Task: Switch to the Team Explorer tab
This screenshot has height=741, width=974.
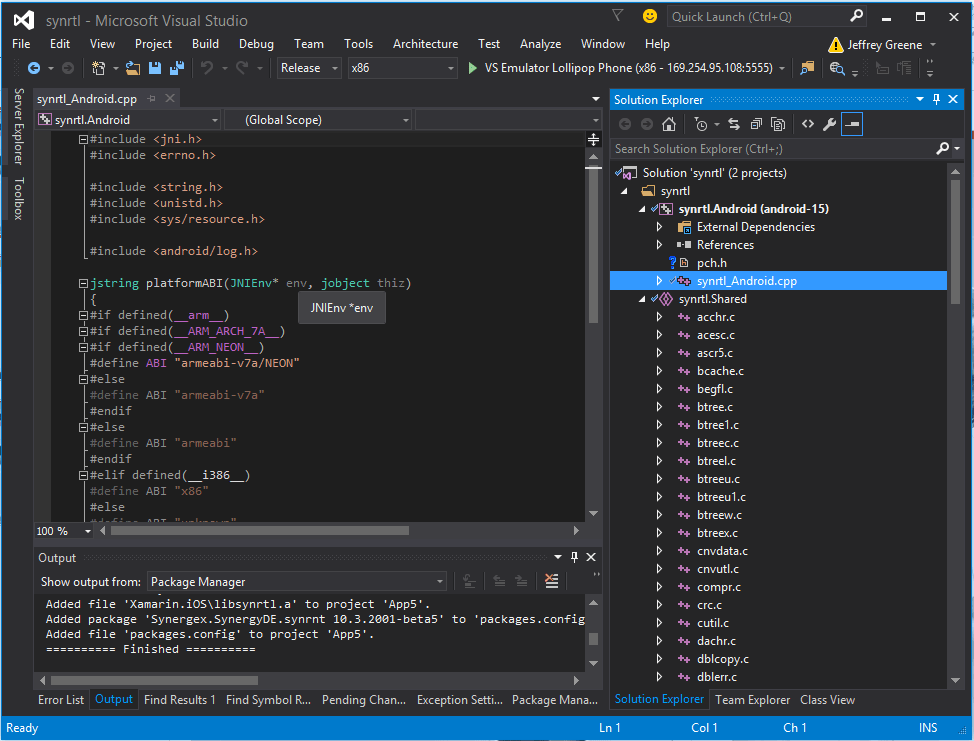Action: click(752, 700)
